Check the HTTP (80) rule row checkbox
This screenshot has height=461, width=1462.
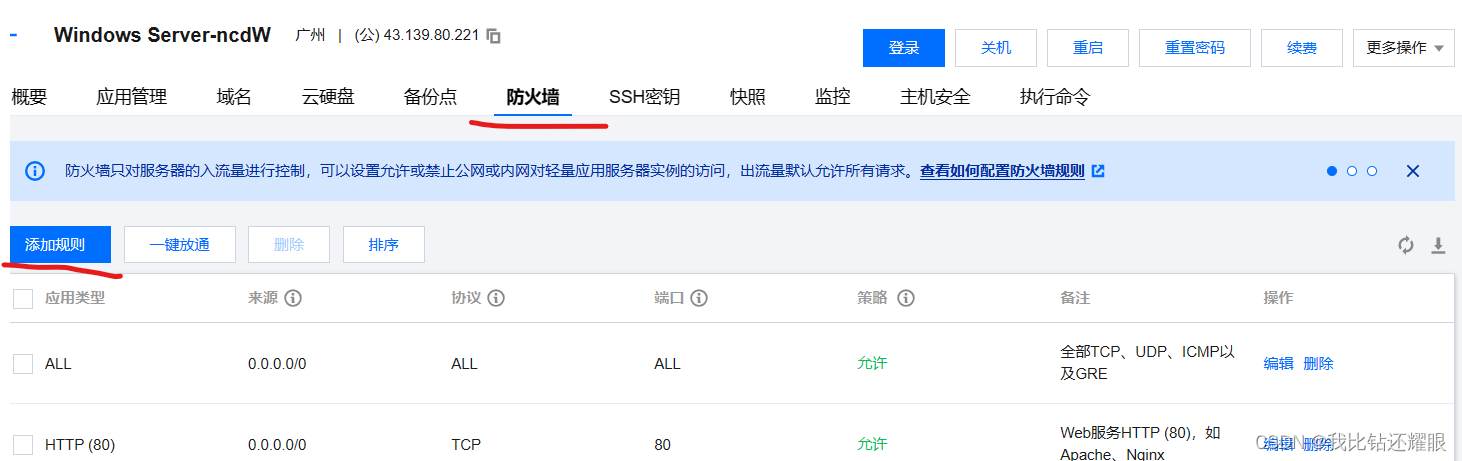[x=23, y=445]
